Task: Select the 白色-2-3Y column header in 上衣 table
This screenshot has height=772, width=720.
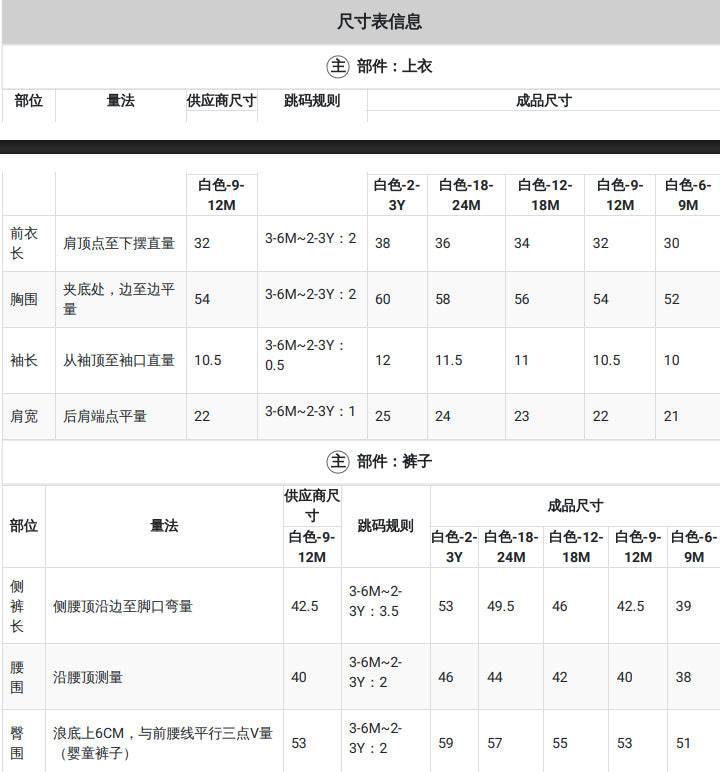Action: 397,195
